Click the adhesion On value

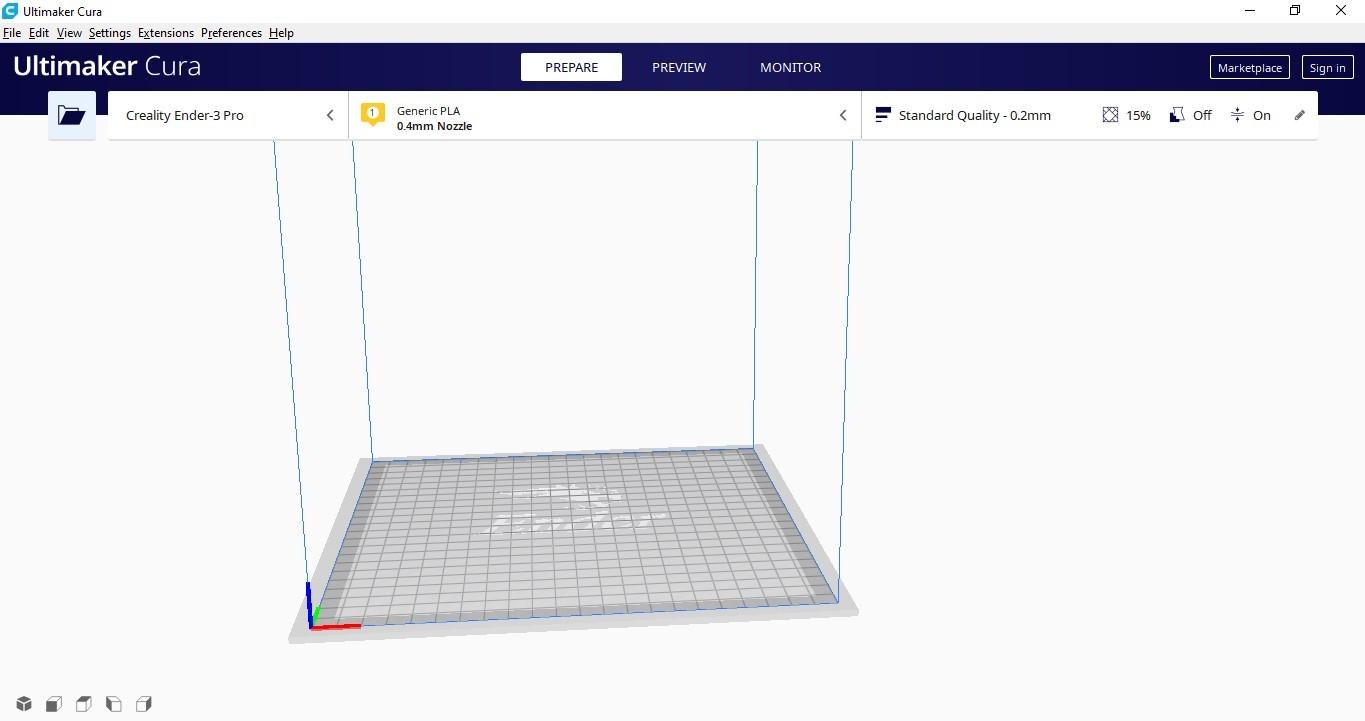[x=1262, y=115]
